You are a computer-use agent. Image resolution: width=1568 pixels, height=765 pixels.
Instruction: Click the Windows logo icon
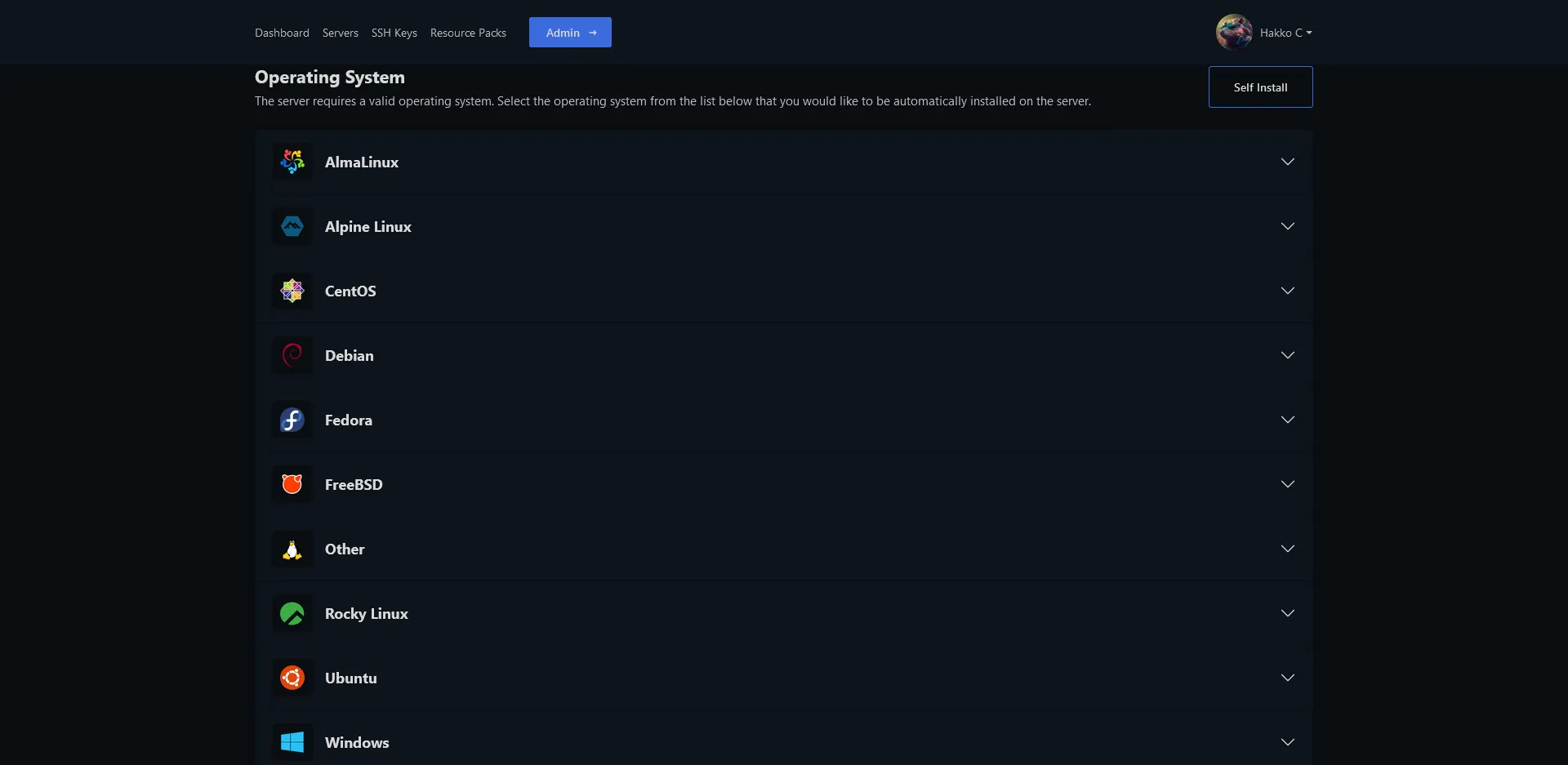292,742
